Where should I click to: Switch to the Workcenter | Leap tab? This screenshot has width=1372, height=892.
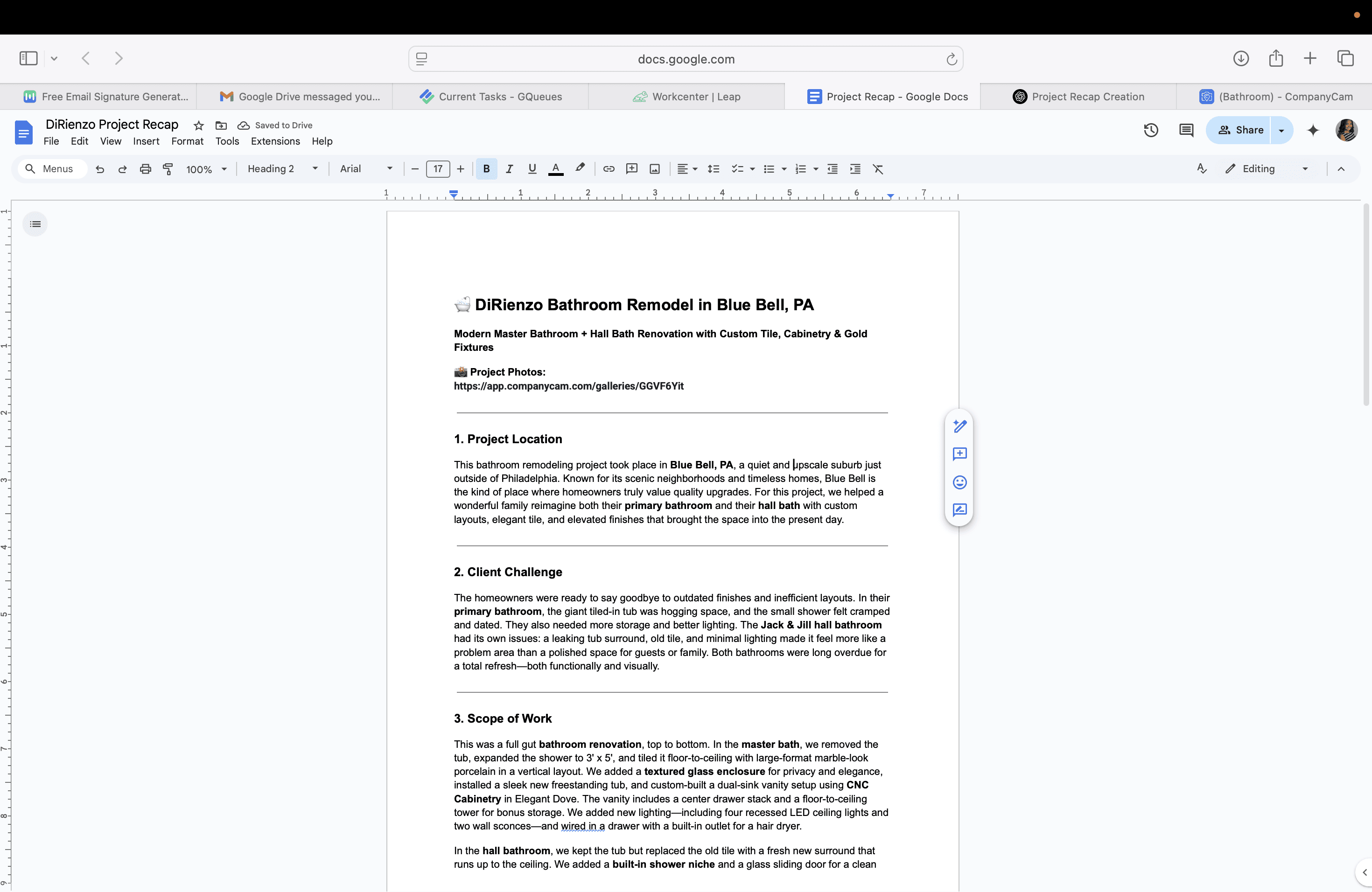pos(686,97)
